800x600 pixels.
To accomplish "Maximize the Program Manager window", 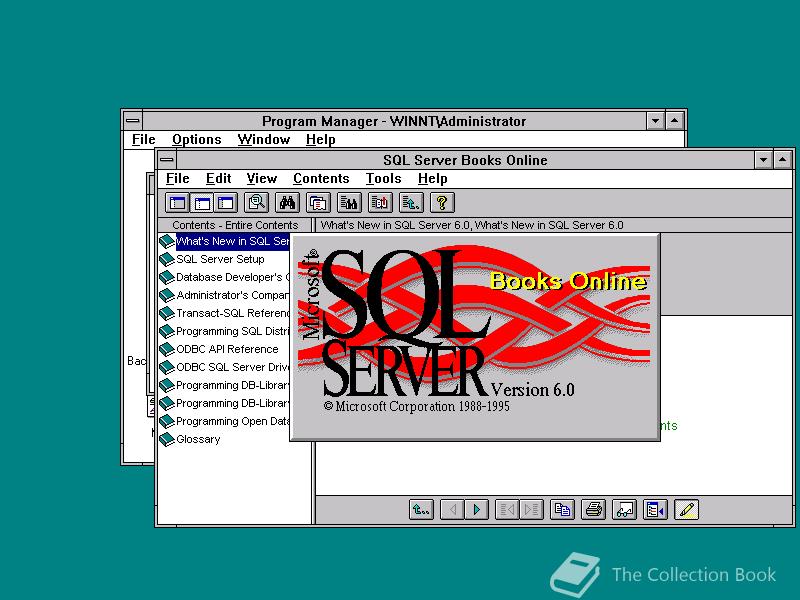I will 674,121.
